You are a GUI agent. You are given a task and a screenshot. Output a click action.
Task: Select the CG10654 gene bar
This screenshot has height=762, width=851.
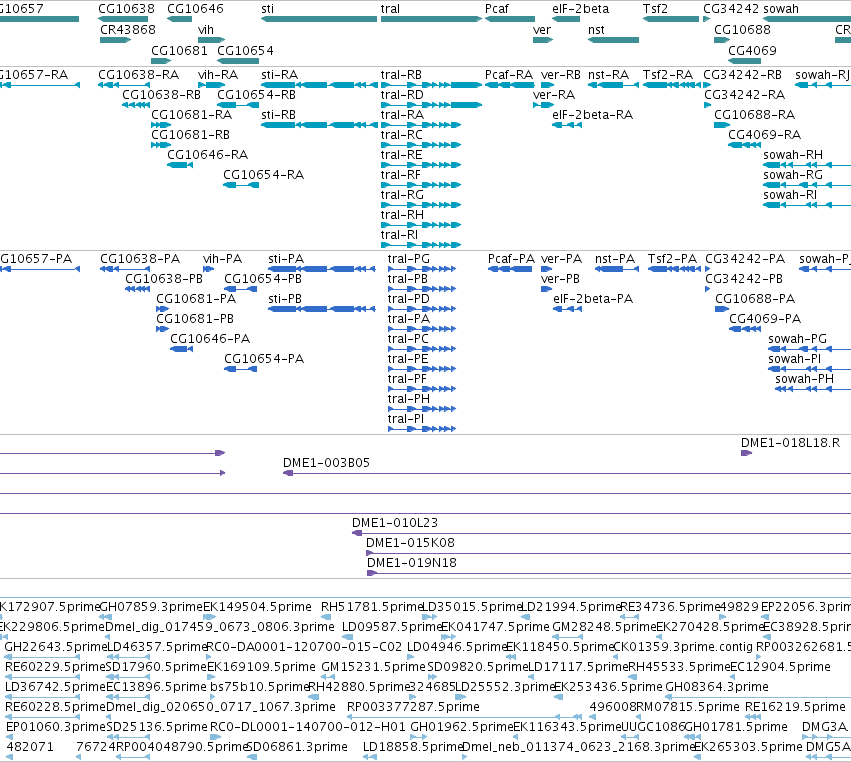(238, 61)
